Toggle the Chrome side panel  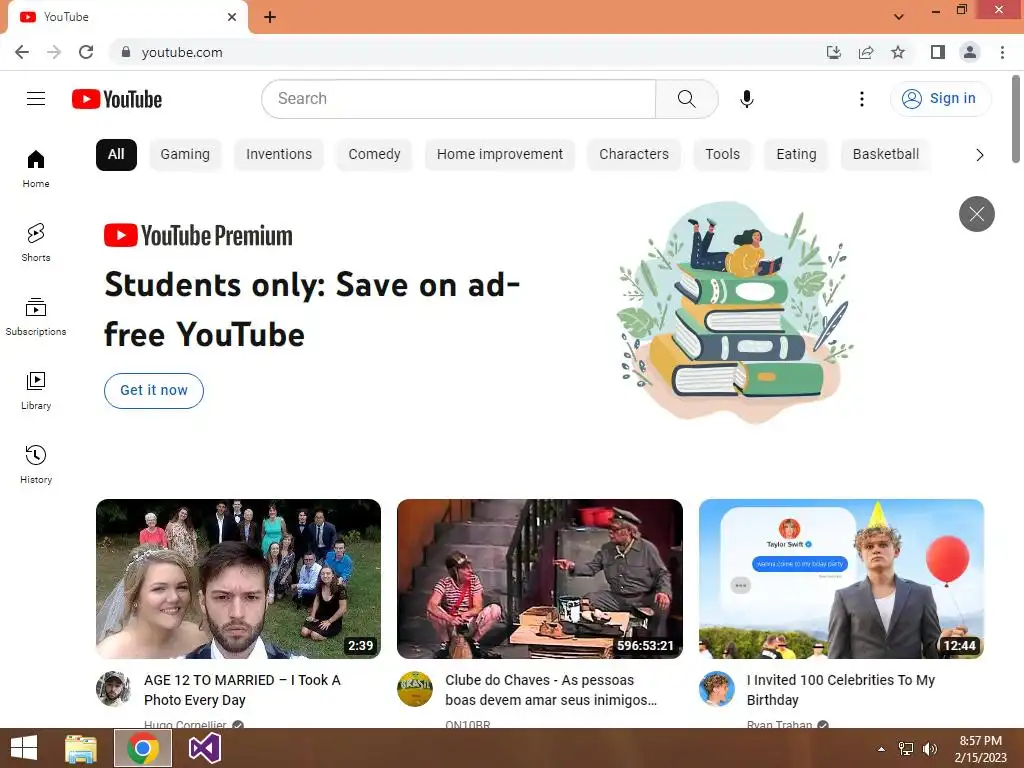(938, 52)
